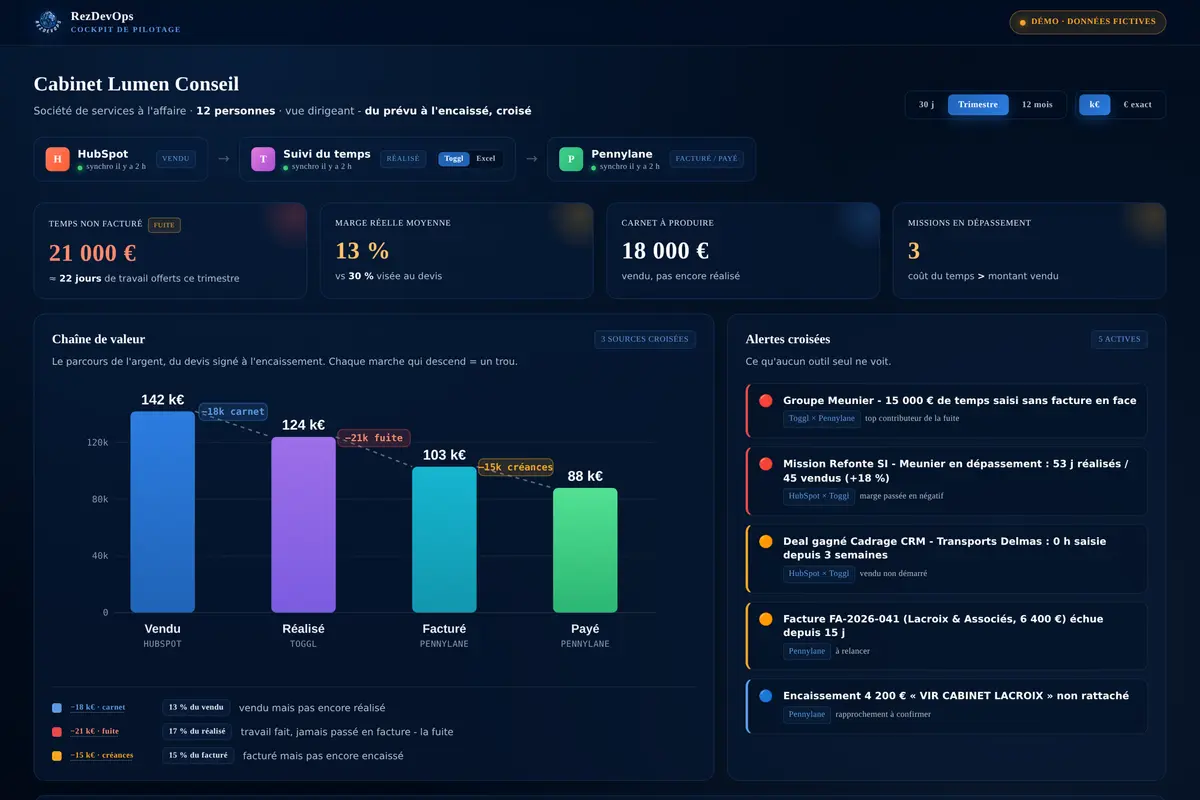Click red legend swatch for fuite
This screenshot has width=1200, height=800.
coord(57,732)
